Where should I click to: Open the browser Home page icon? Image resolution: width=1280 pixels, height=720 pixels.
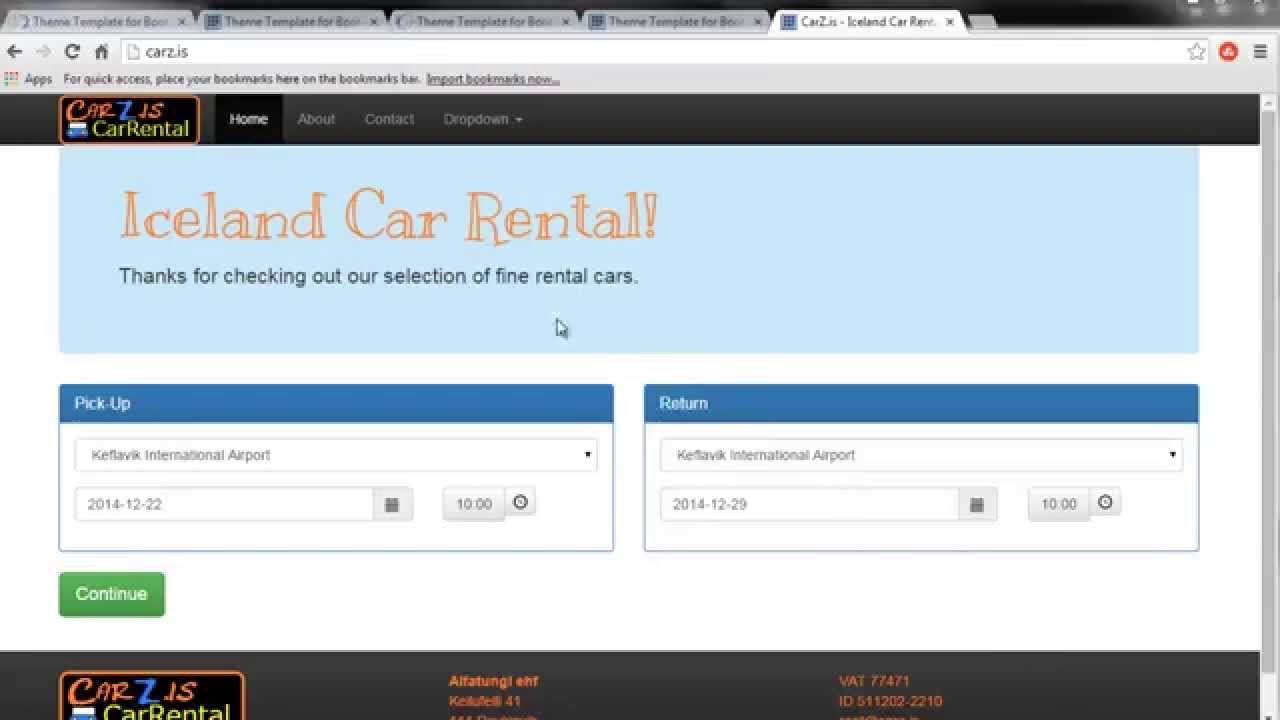pos(101,52)
